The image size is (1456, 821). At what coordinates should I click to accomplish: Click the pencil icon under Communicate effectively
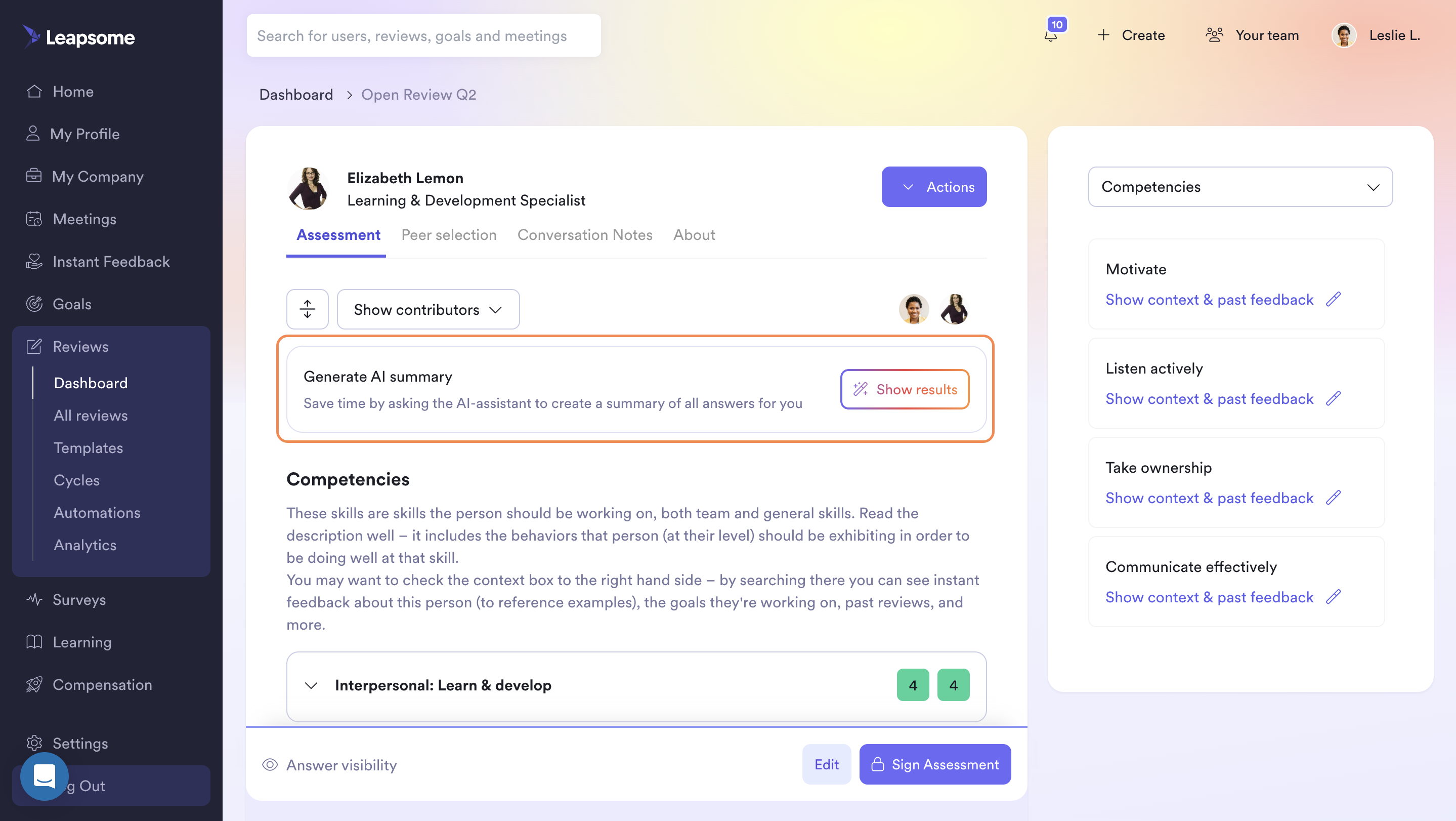pyautogui.click(x=1334, y=597)
